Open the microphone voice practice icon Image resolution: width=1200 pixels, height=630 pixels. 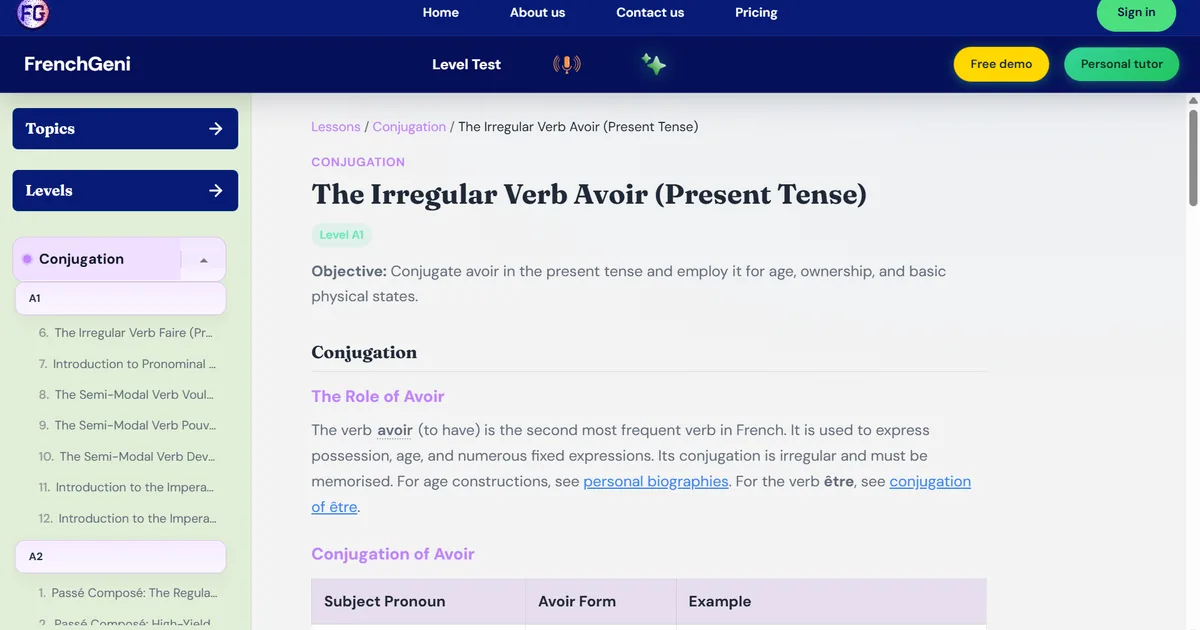pos(567,64)
